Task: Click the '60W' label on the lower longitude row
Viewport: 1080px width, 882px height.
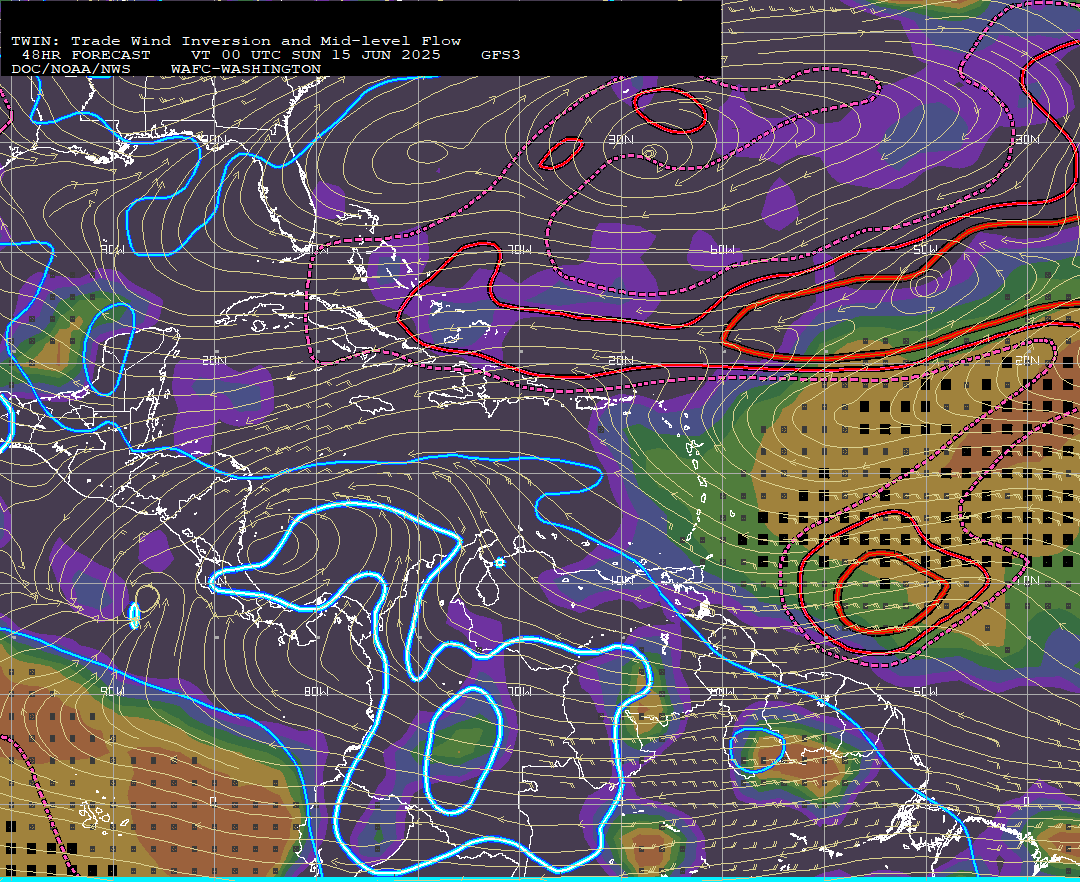Action: (723, 691)
